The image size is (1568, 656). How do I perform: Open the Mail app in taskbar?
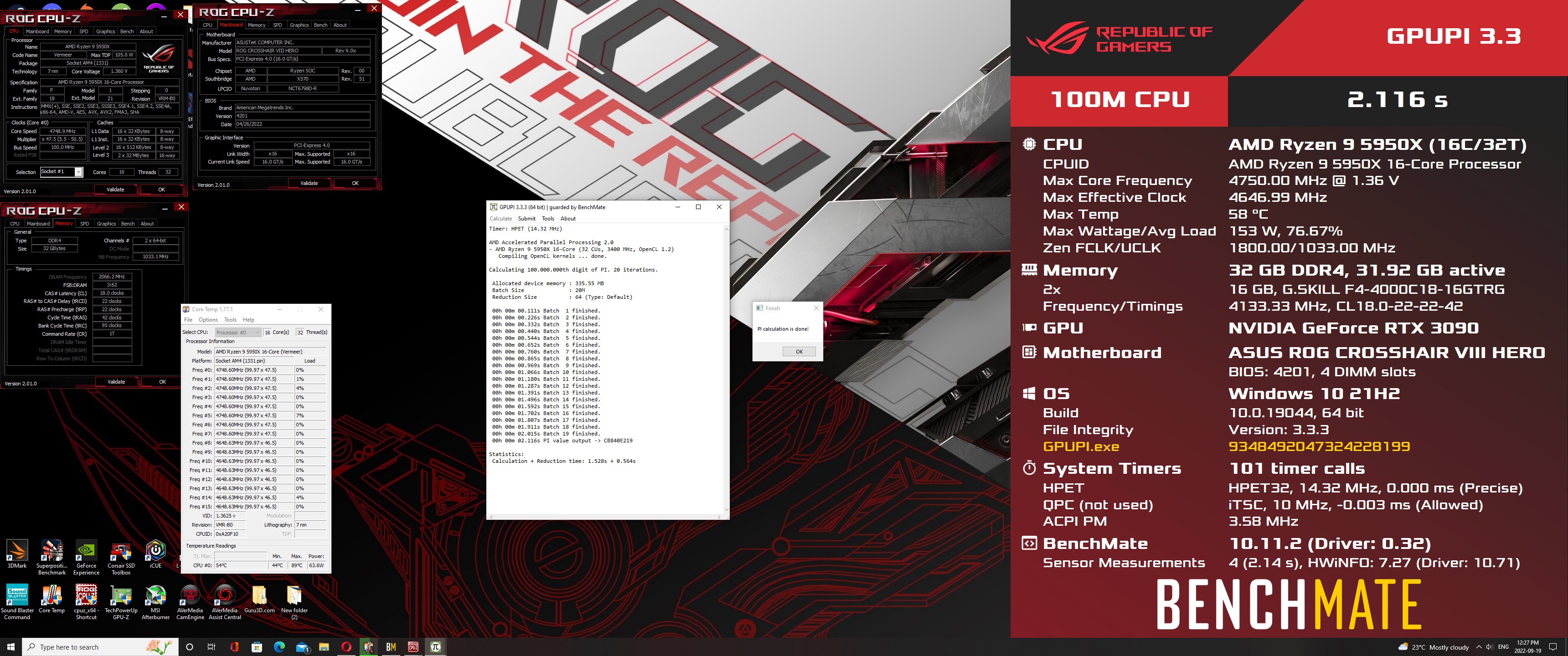[303, 647]
